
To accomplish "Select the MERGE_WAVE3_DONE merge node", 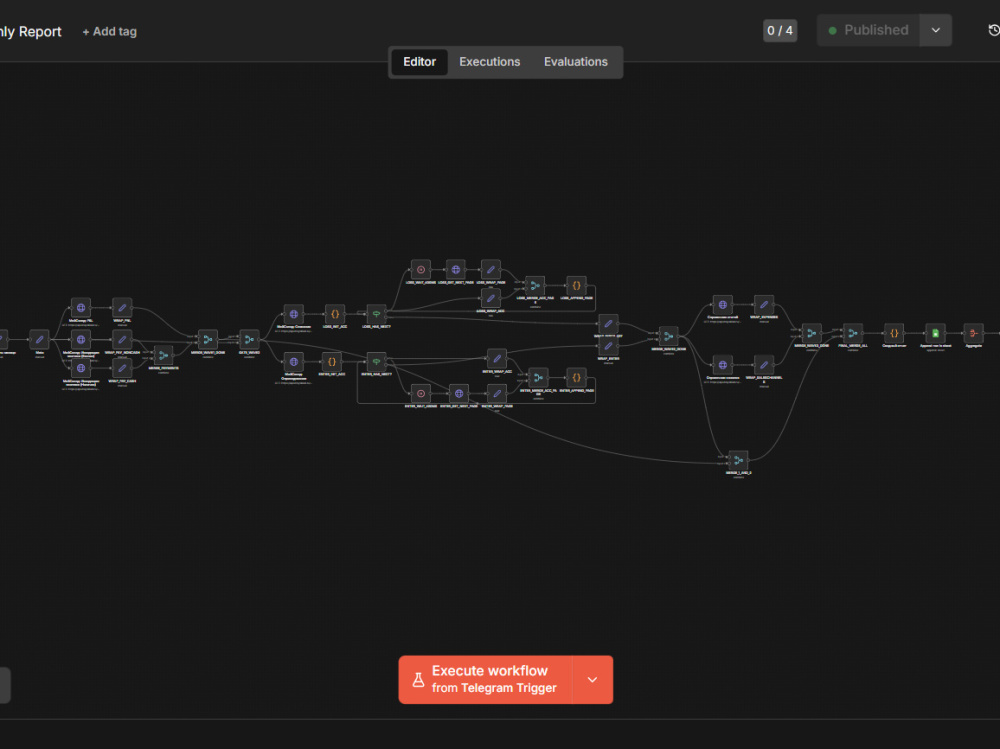I will [x=811, y=333].
